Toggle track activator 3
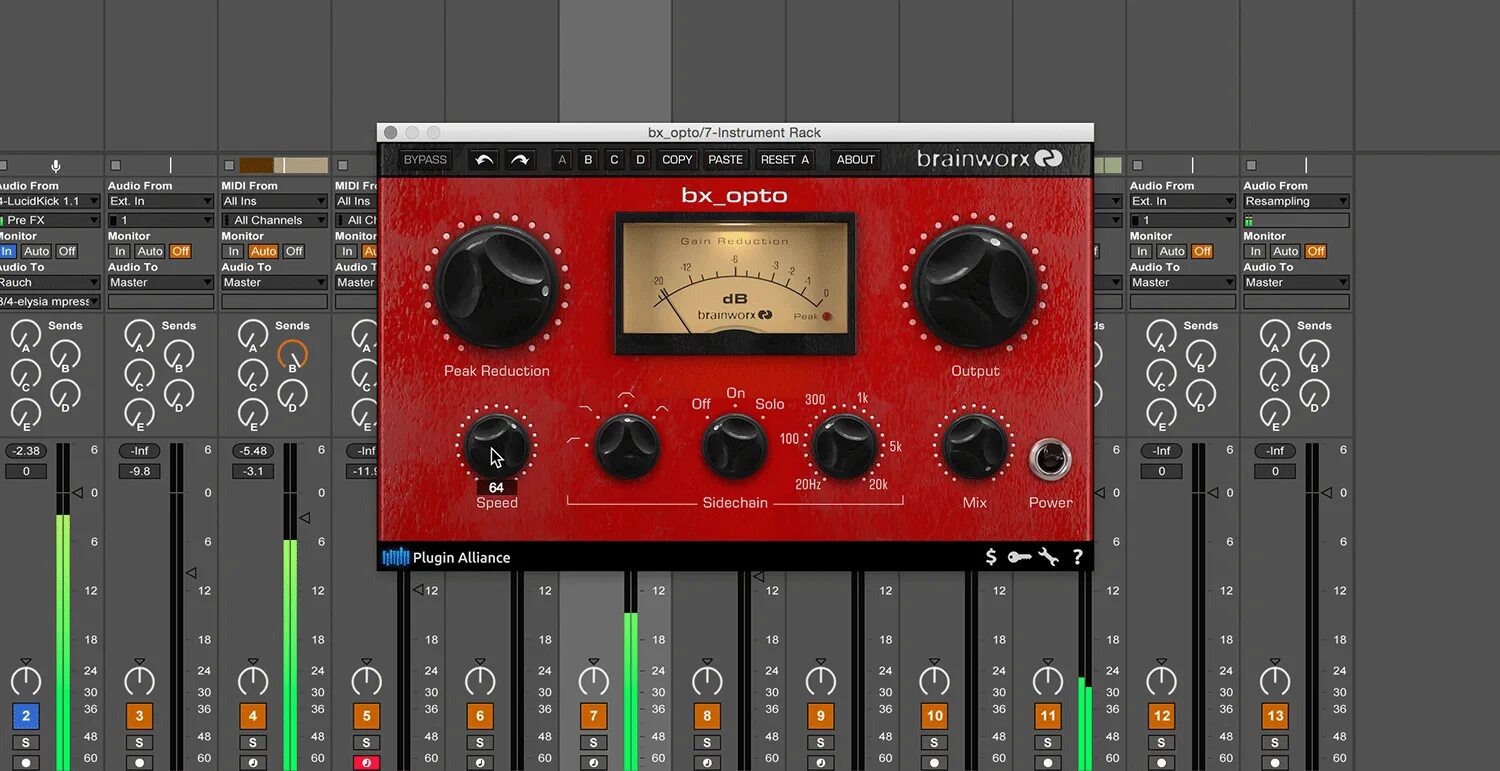The height and width of the screenshot is (771, 1500). click(x=139, y=716)
